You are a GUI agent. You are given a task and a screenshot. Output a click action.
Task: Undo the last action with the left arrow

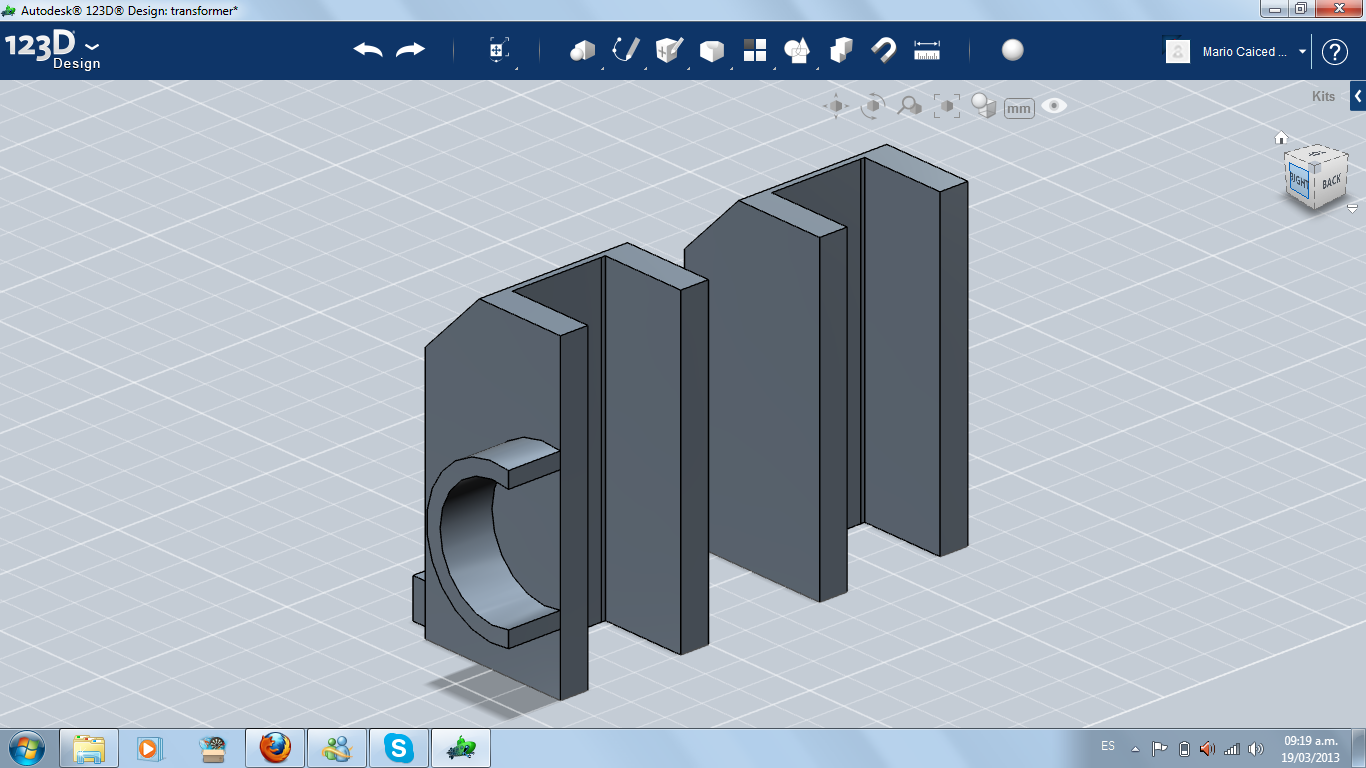(368, 50)
